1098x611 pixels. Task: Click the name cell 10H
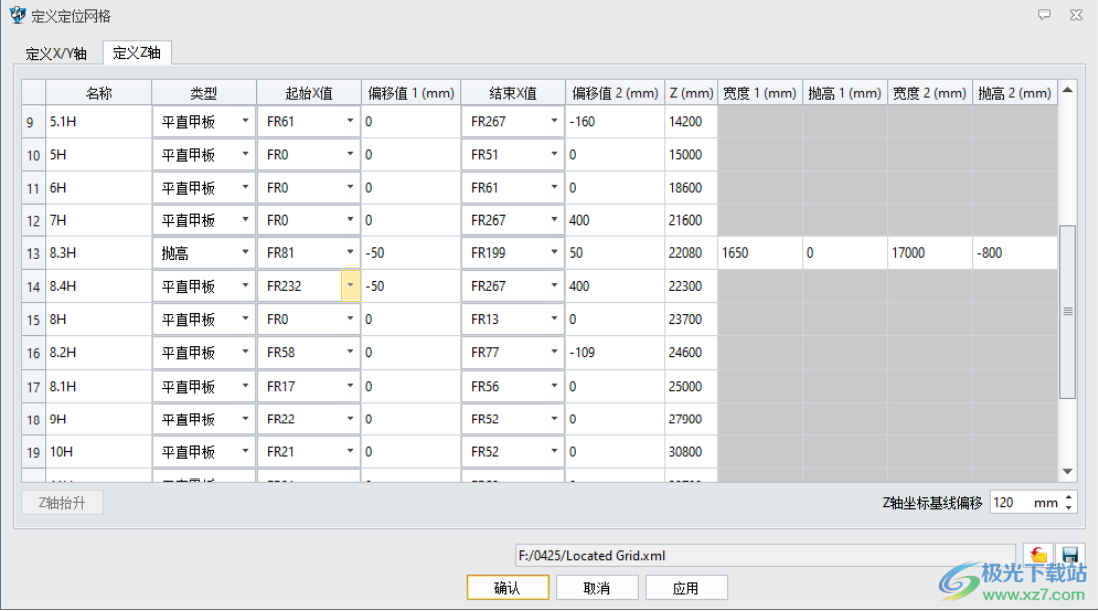point(99,451)
